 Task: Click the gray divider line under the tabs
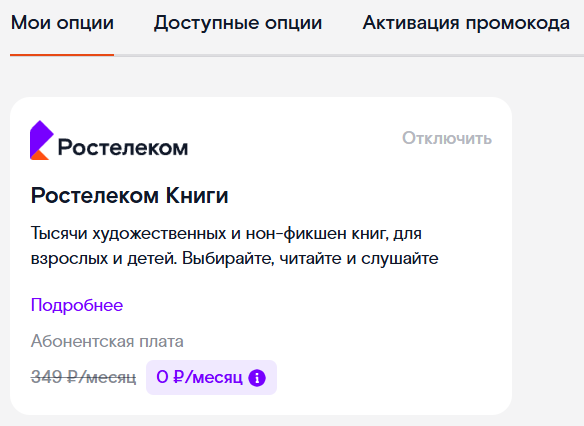(349, 55)
